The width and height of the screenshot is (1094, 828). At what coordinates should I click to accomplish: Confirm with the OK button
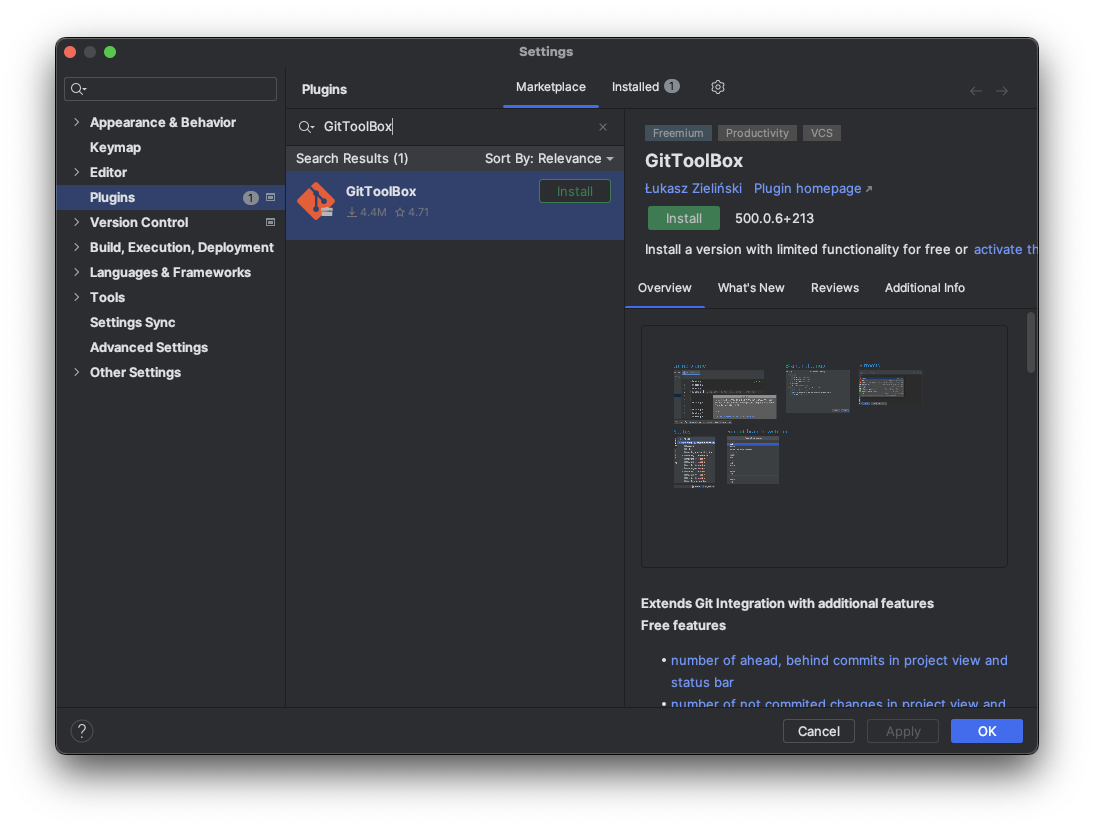pos(987,731)
